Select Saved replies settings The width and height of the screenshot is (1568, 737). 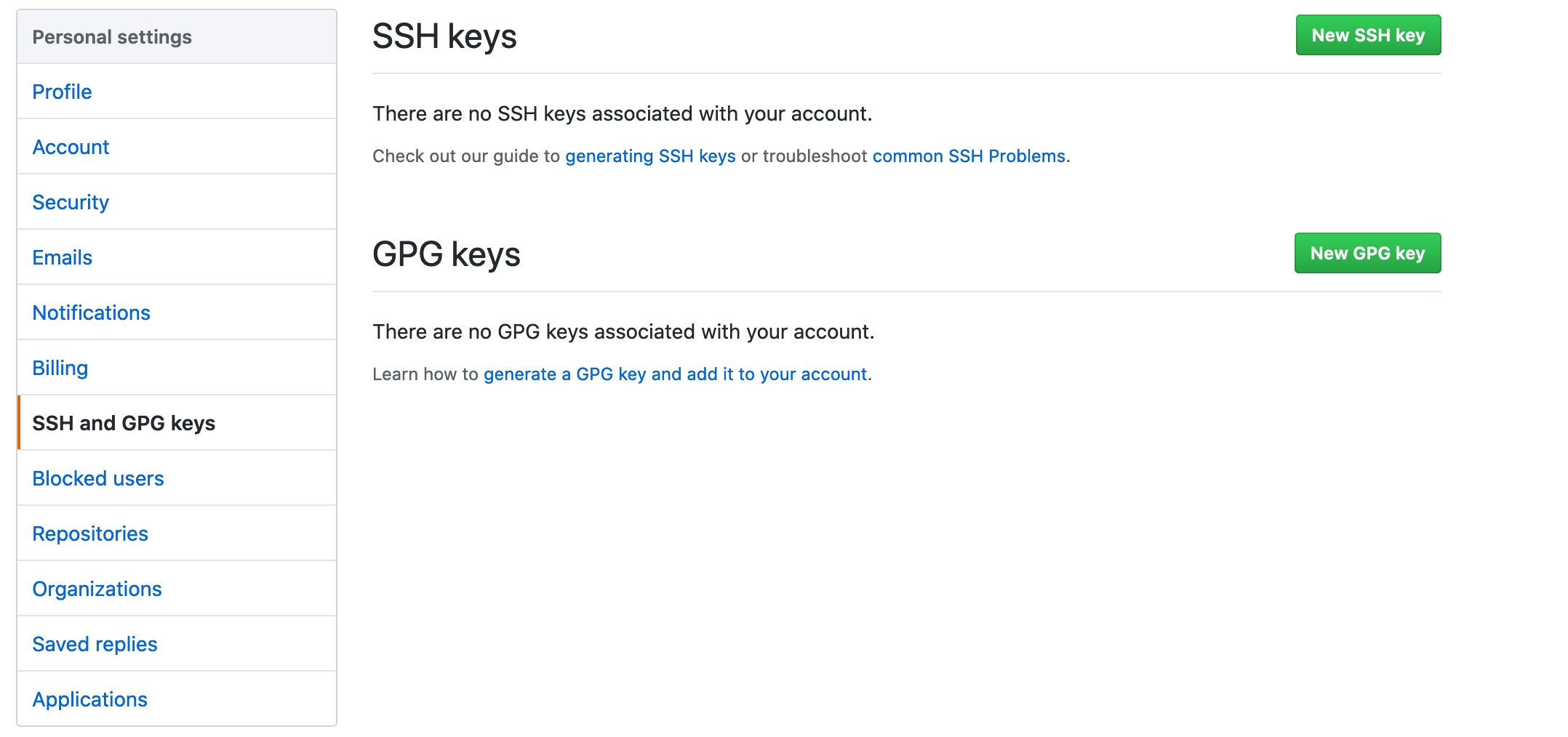[x=95, y=644]
